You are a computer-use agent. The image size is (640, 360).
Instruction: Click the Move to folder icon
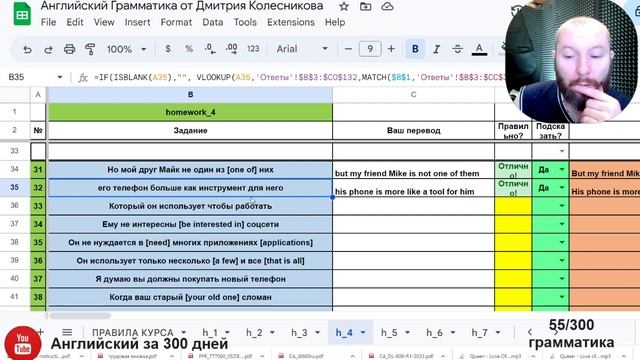click(x=365, y=7)
